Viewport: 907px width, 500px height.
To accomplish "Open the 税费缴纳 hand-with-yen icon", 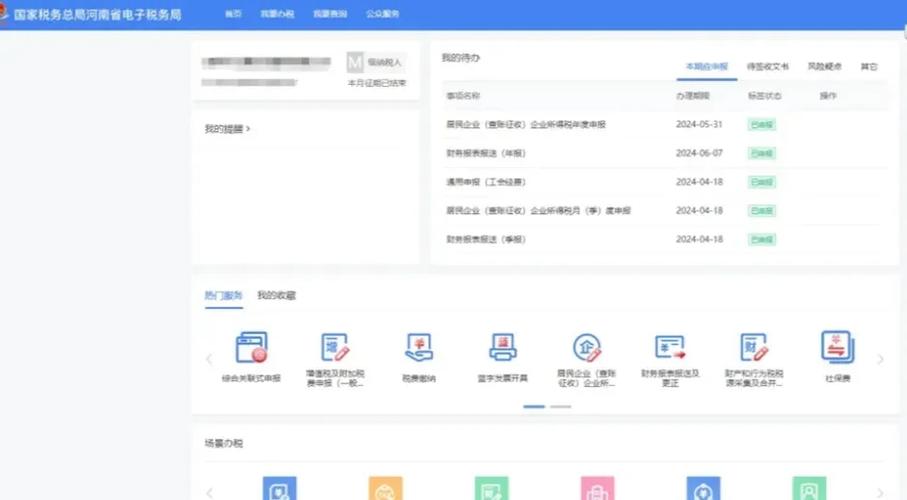I will (419, 347).
